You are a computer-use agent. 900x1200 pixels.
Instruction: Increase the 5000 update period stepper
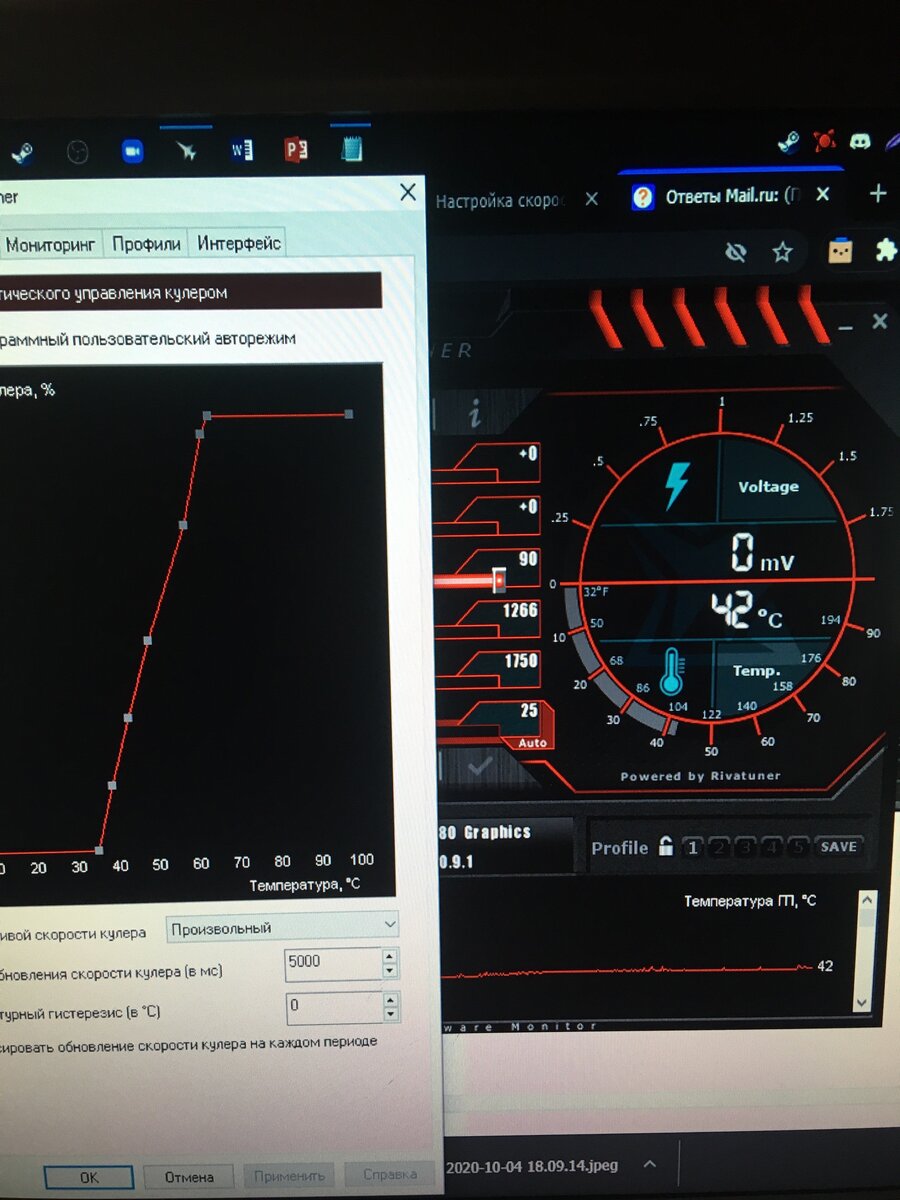(x=389, y=956)
